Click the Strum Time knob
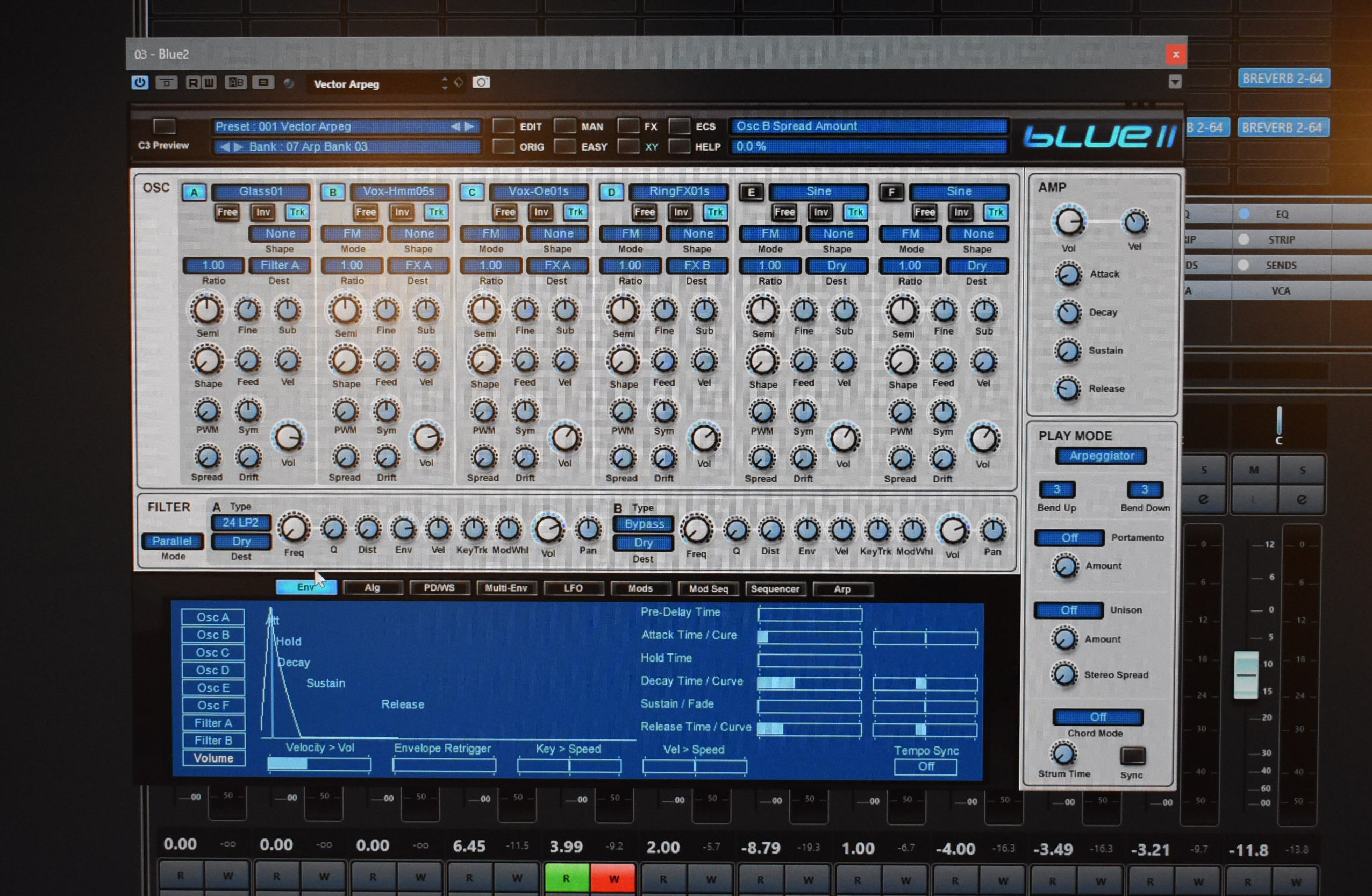This screenshot has width=1372, height=896. coord(1063,753)
